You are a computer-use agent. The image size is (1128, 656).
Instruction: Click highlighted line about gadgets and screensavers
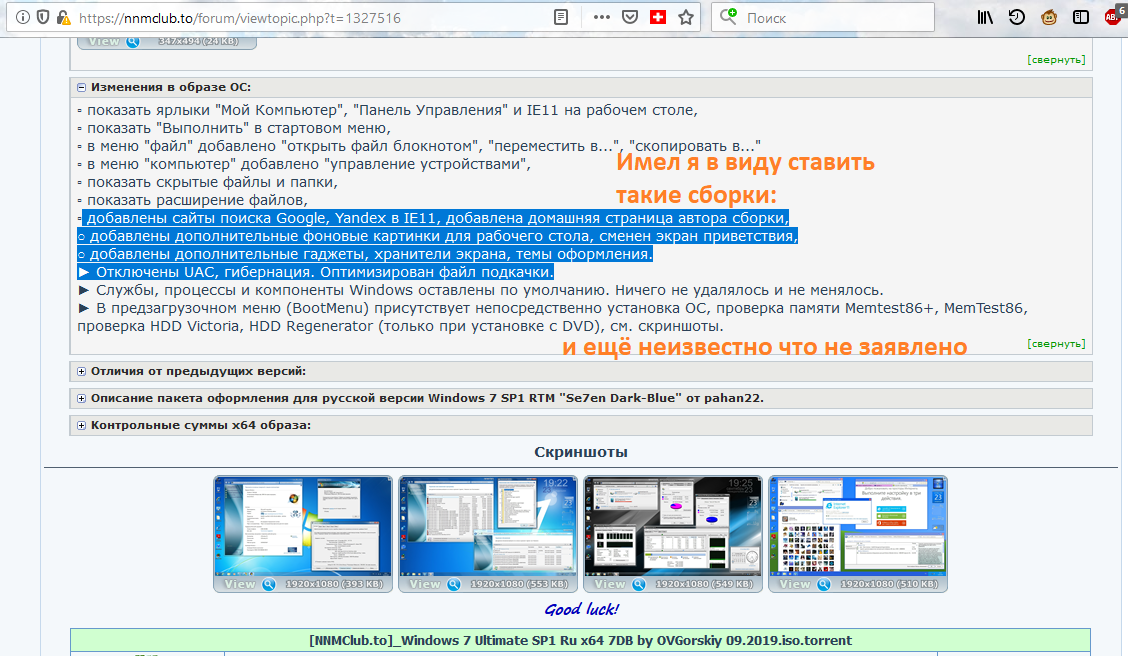tap(365, 254)
